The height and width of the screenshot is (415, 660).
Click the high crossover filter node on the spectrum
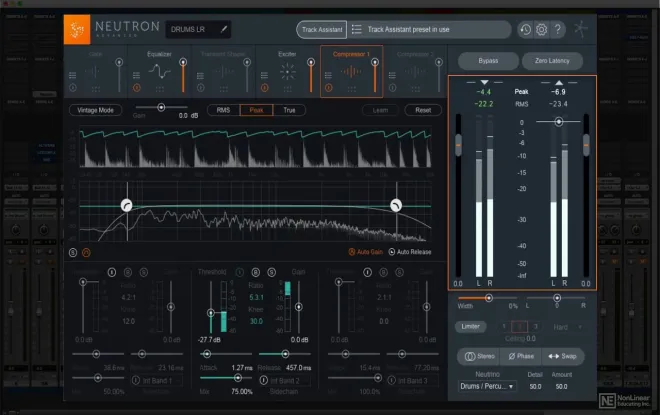[x=396, y=205]
